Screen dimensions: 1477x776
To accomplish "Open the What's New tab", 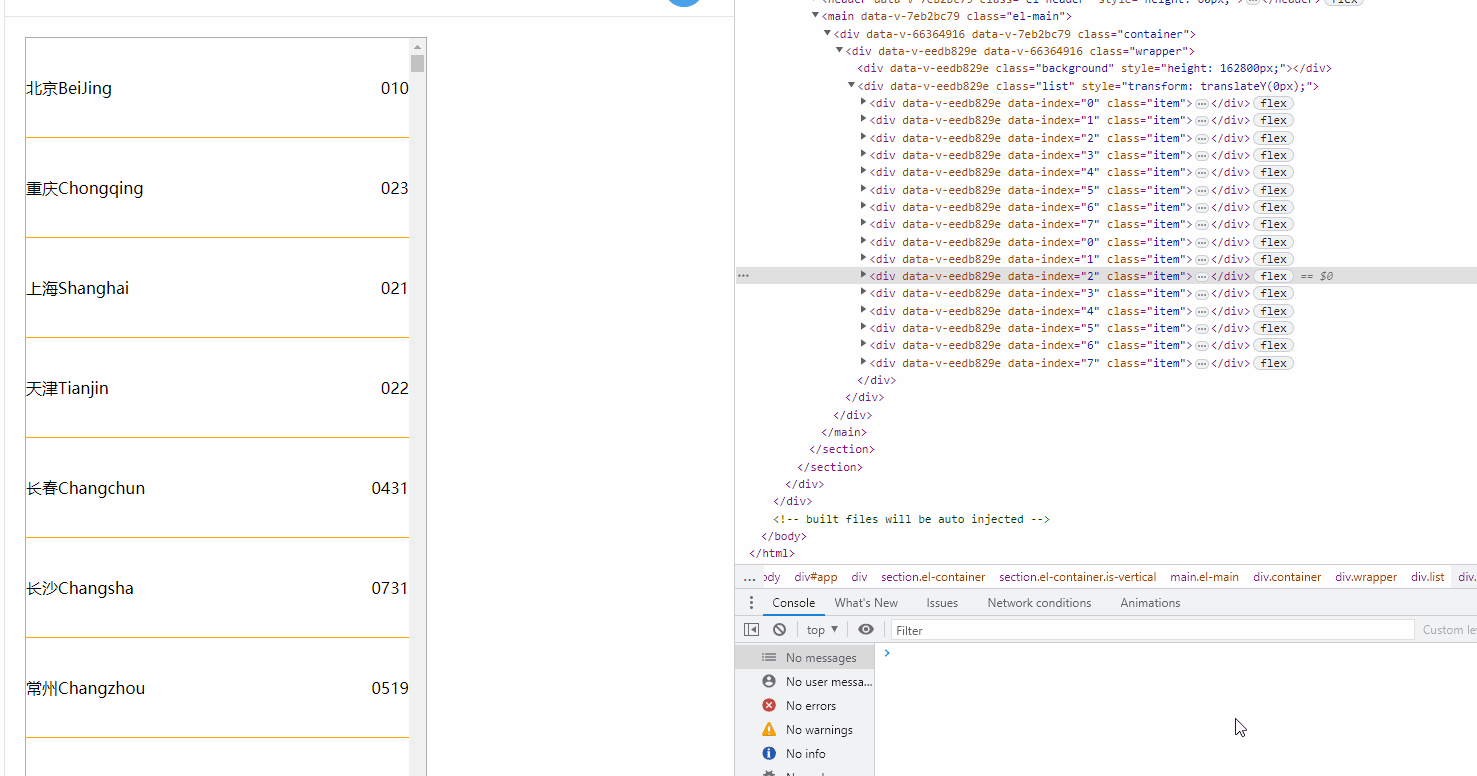I will [866, 603].
